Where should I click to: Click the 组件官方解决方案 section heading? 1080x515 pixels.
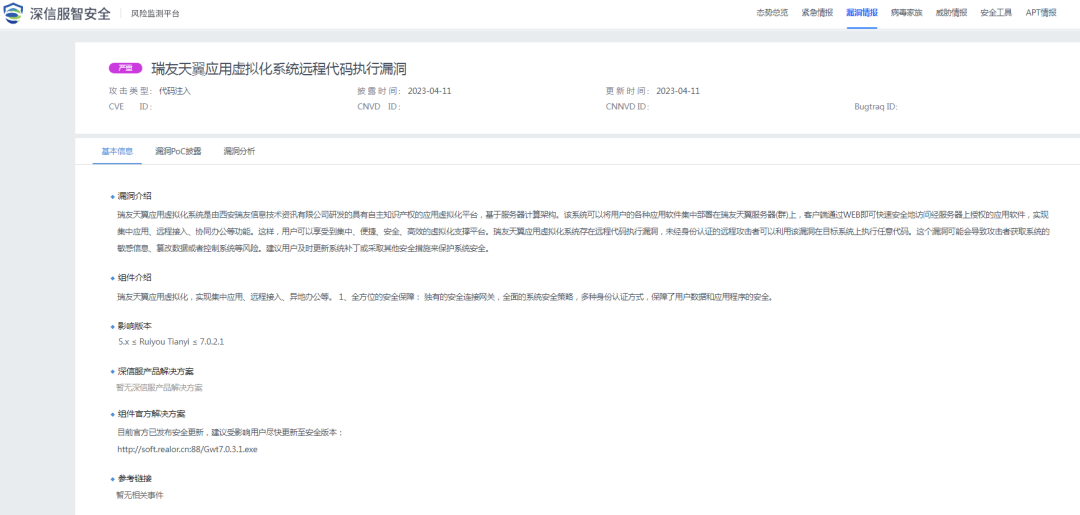[152, 414]
